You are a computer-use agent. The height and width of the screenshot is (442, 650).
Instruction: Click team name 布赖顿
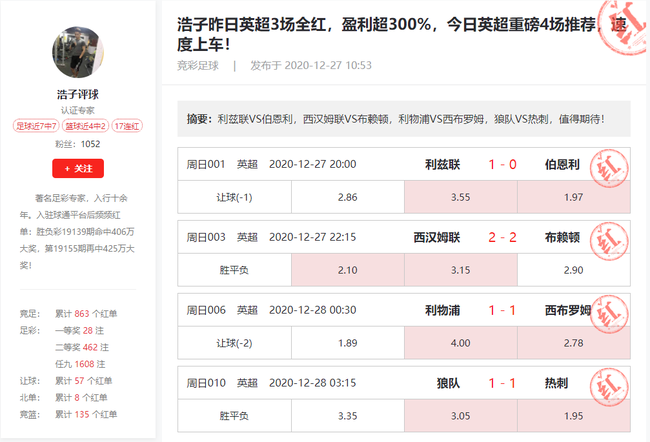[x=562, y=238]
